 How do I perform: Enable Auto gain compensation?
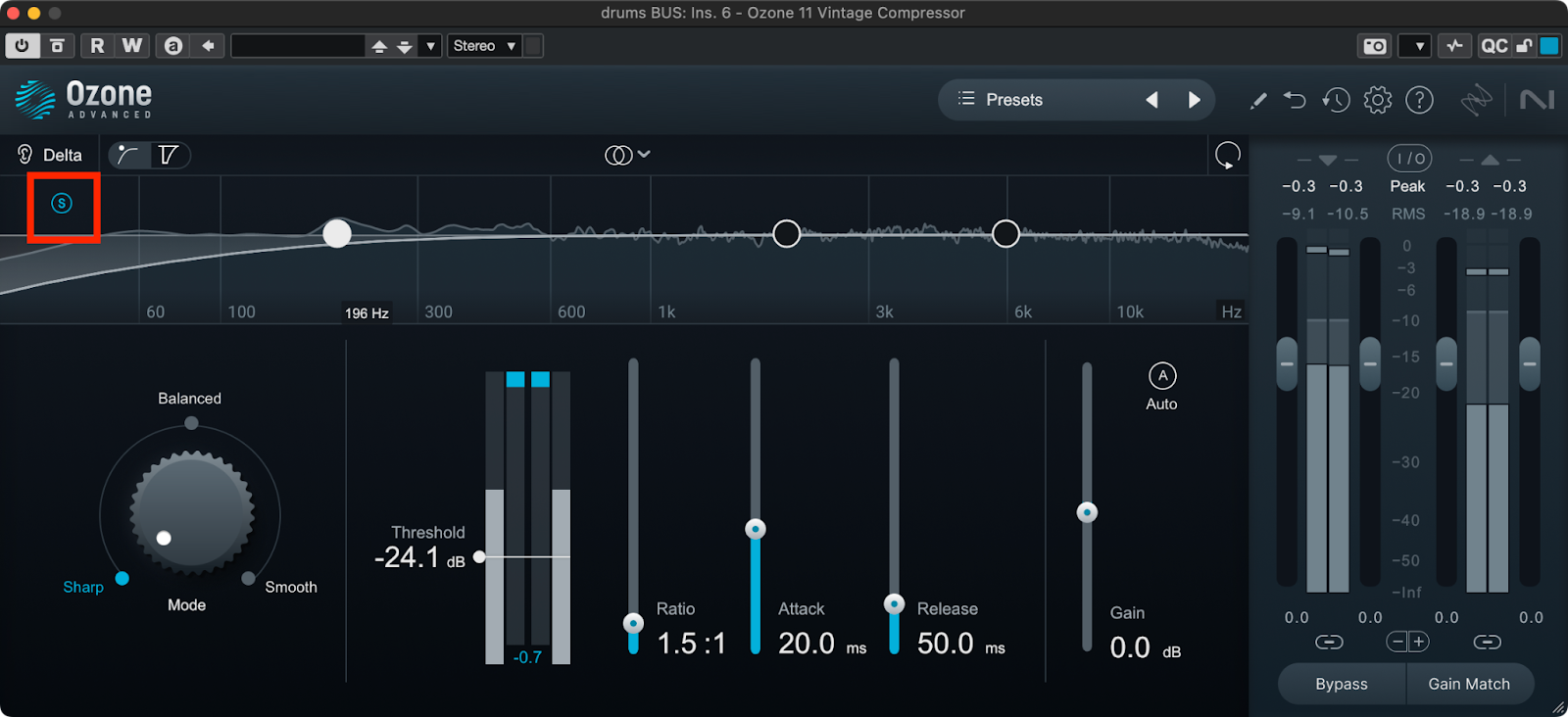1162,376
